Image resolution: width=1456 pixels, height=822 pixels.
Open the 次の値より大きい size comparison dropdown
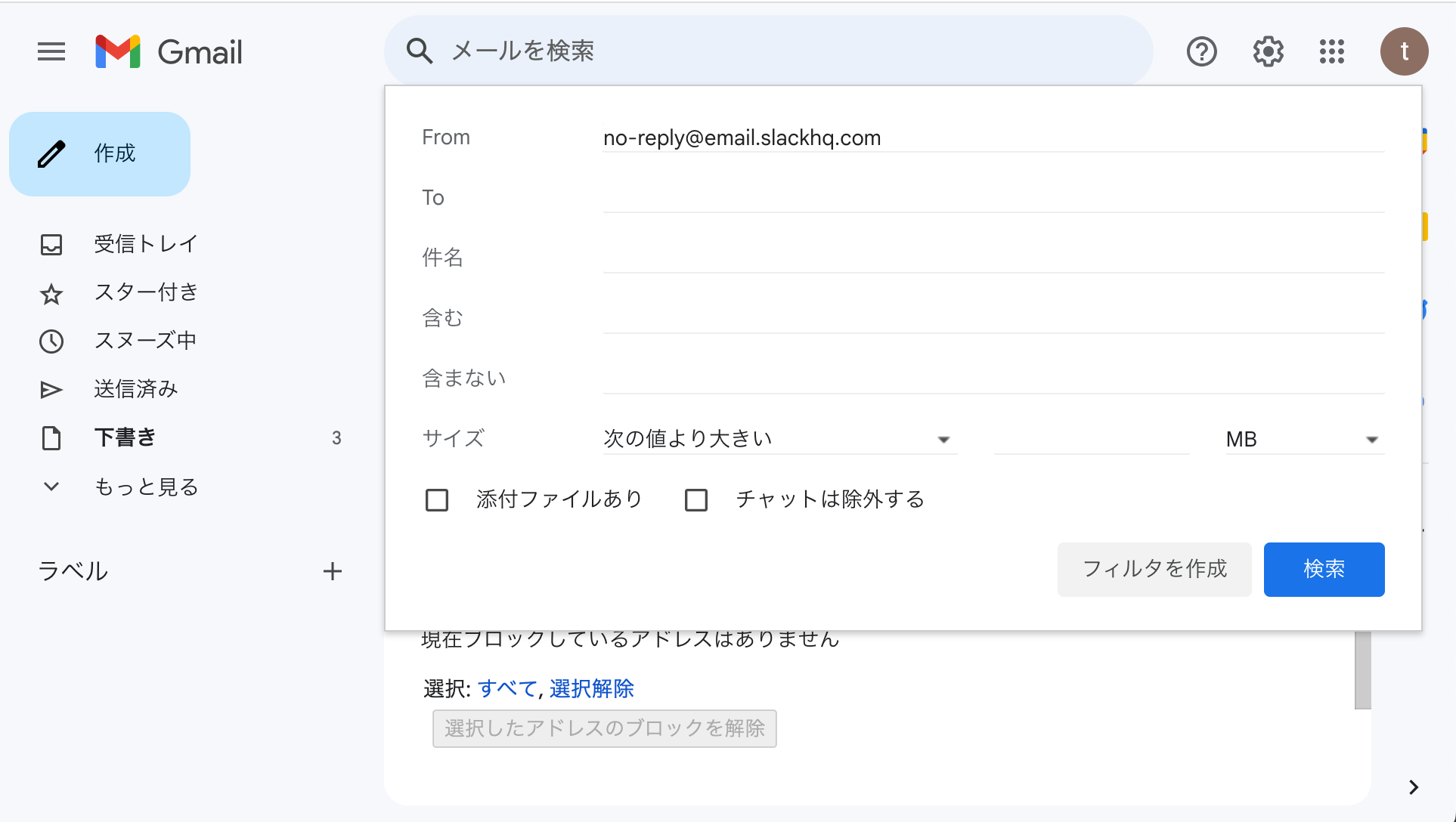click(779, 439)
